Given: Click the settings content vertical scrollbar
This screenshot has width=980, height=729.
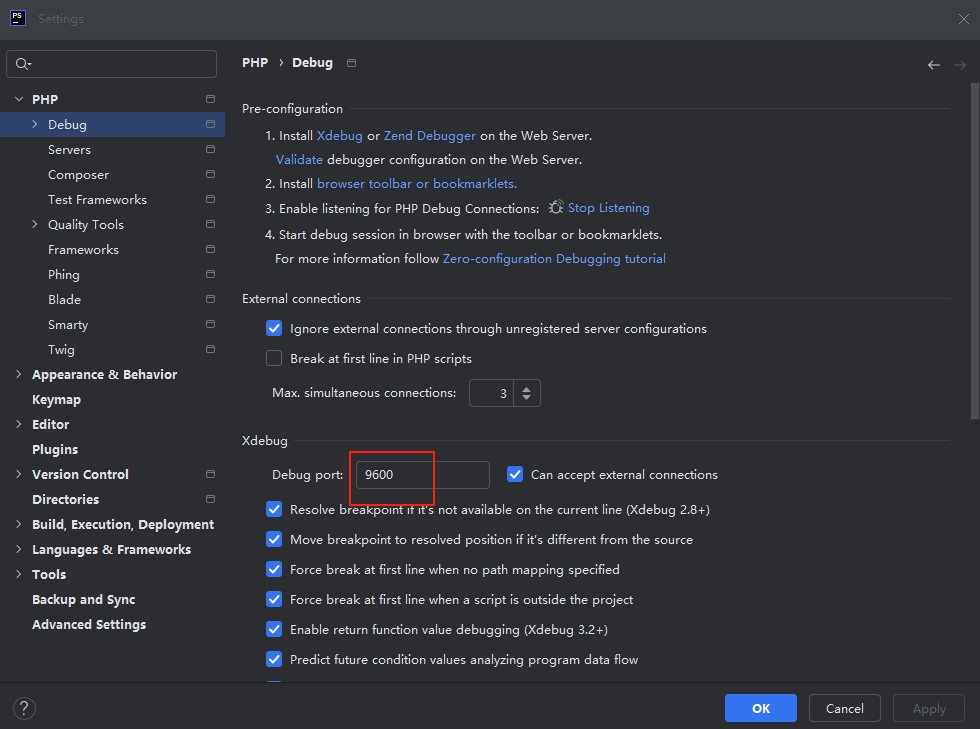Looking at the screenshot, I should tap(974, 251).
